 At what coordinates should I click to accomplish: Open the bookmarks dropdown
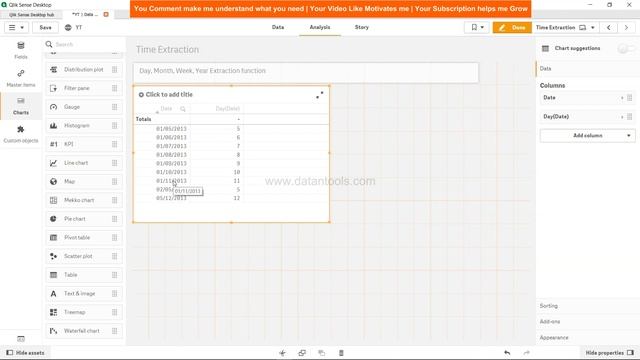(477, 27)
